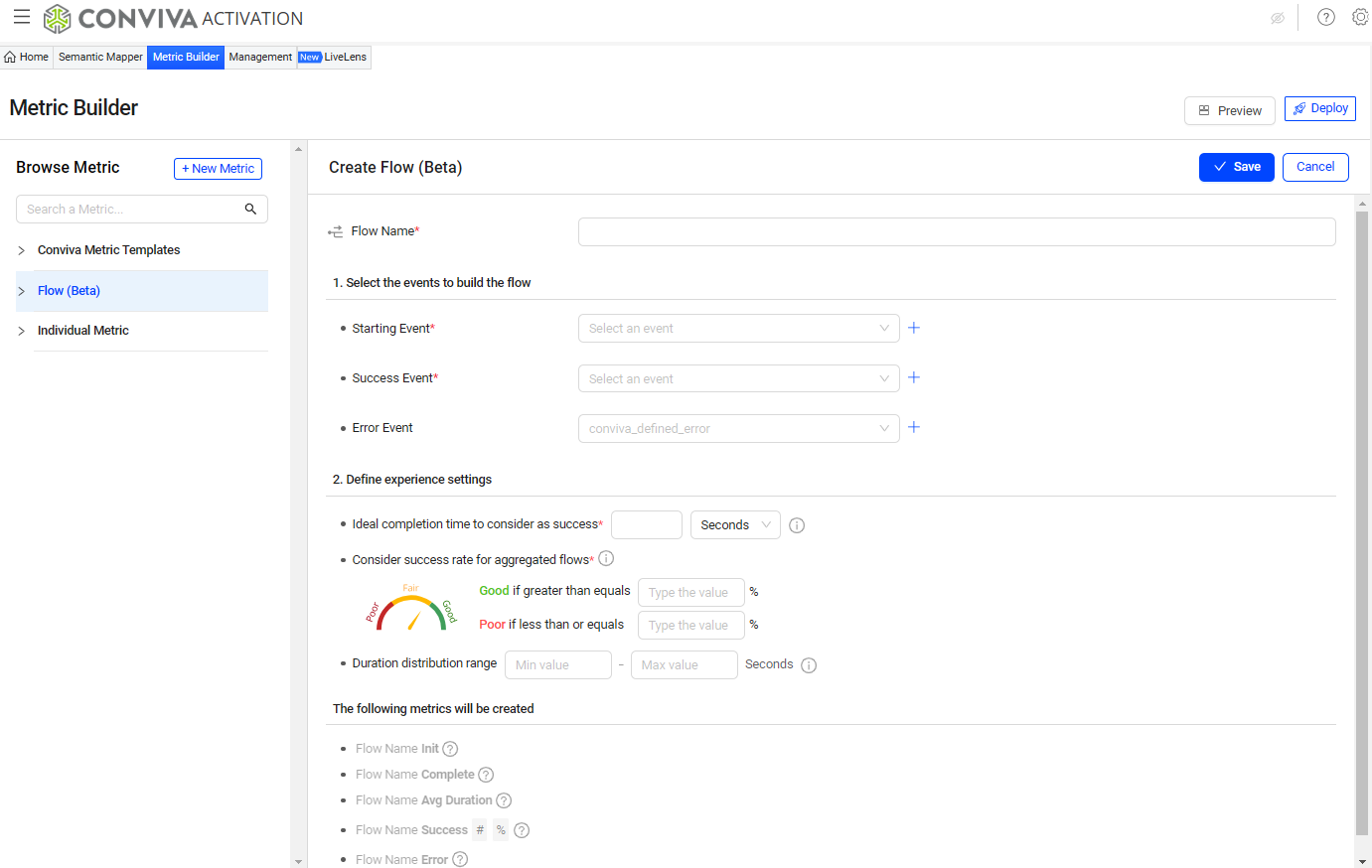Click the vertical scrollbar of the flow form
This screenshot has height=868, width=1372.
pos(1362,516)
